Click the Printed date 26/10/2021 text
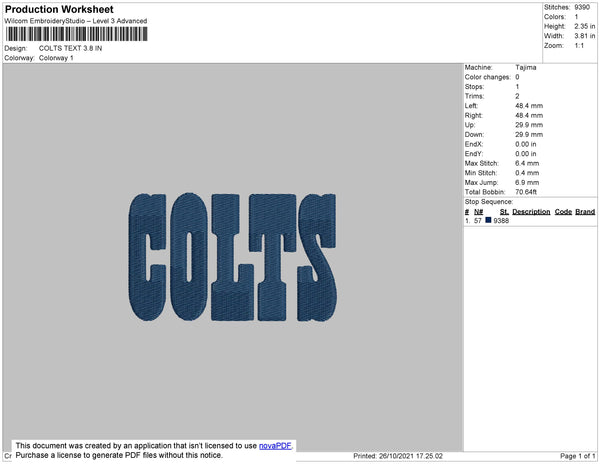This screenshot has height=464, width=600. click(398, 456)
